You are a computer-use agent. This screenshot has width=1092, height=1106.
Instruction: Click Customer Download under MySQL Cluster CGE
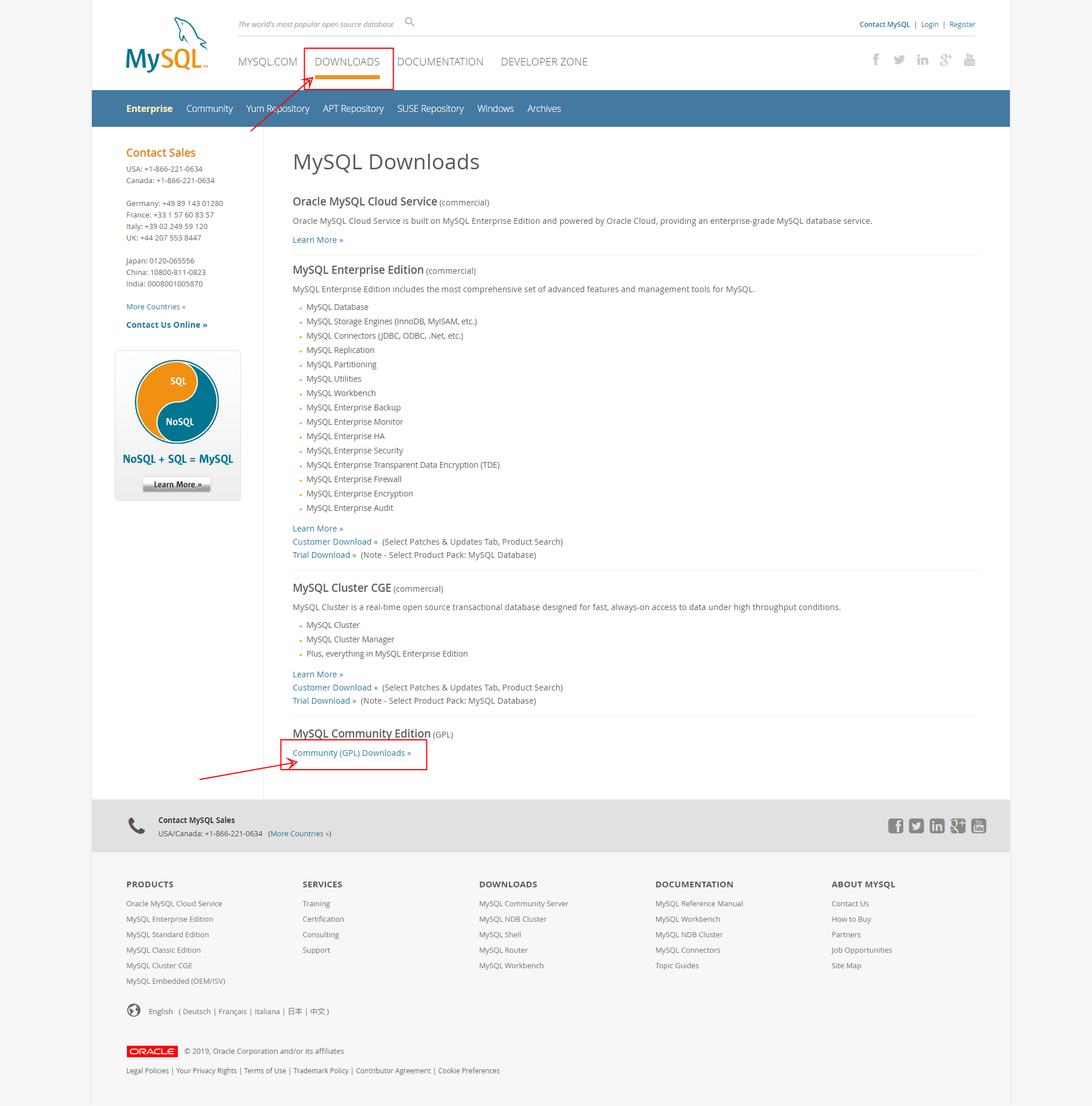(x=335, y=688)
